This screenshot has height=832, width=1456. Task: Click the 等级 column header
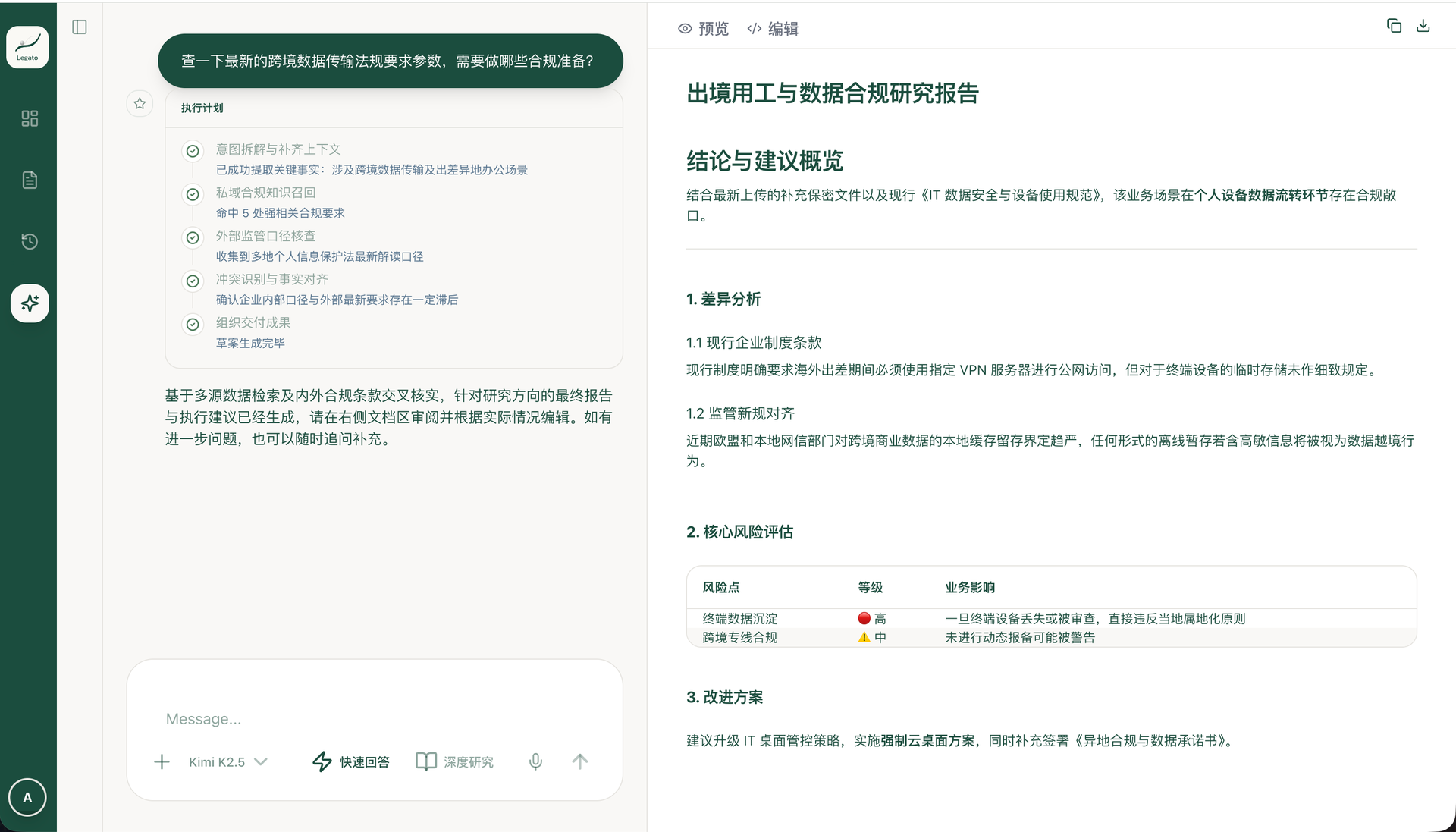[x=871, y=587]
